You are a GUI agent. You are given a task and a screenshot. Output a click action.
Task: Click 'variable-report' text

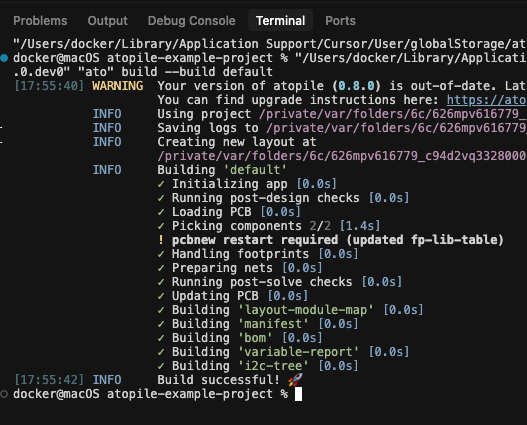coord(298,352)
